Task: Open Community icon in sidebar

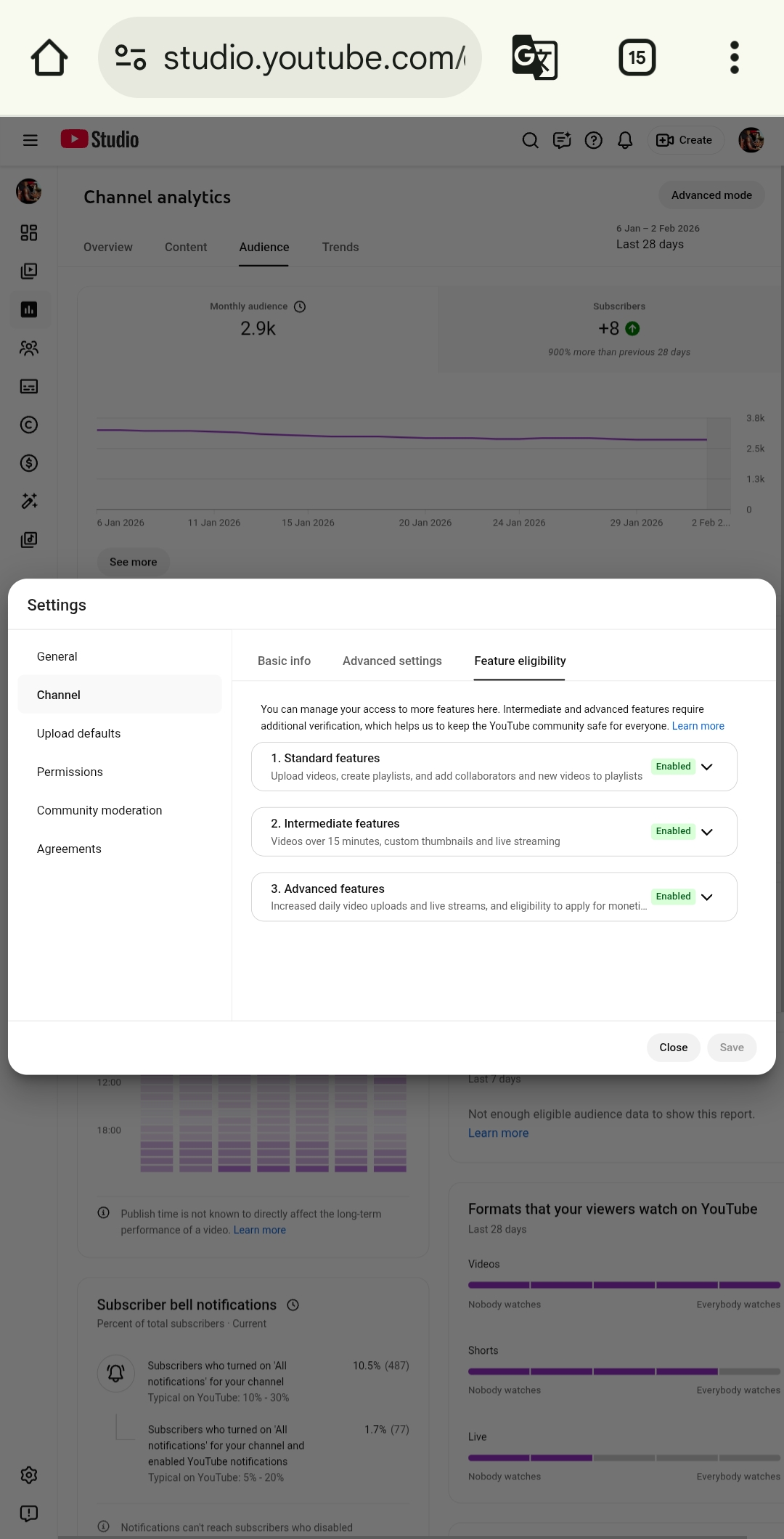Action: tap(29, 348)
